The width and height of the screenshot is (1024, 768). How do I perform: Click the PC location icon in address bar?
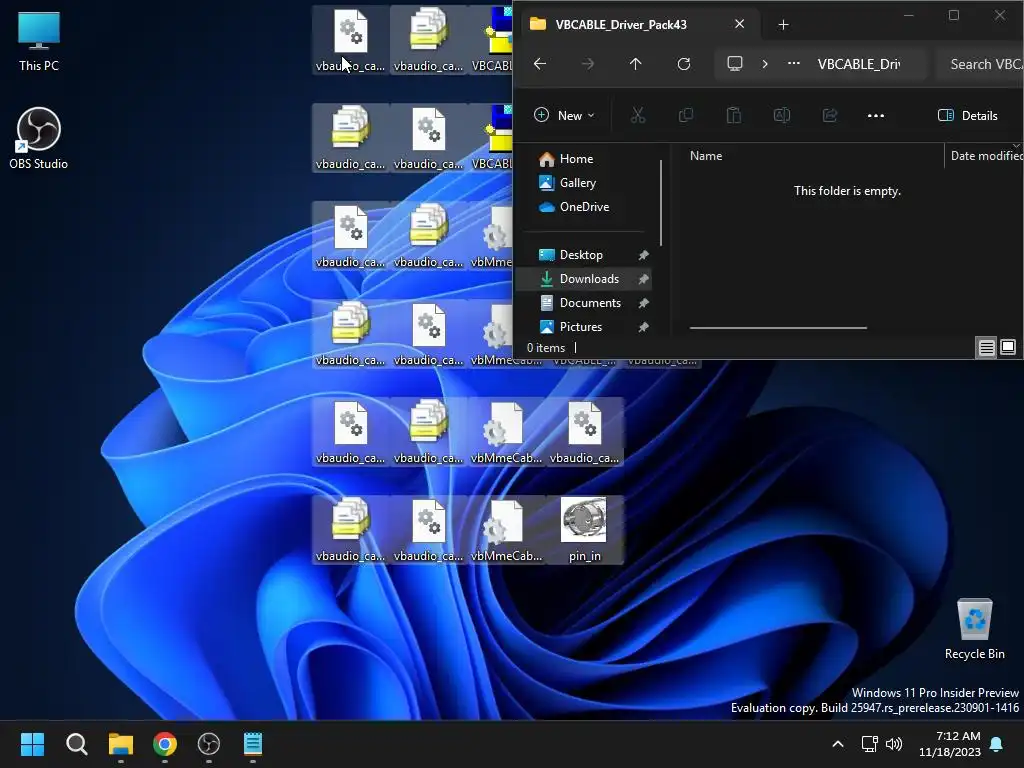click(x=735, y=64)
